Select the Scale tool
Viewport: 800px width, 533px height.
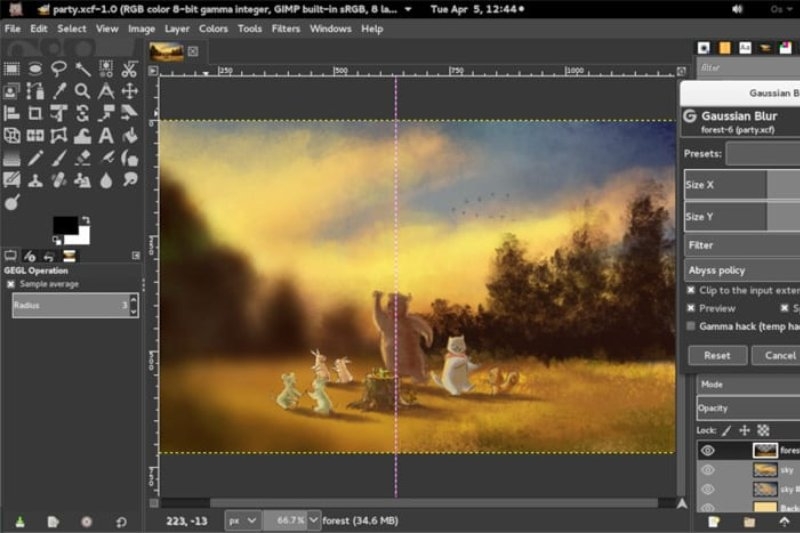[x=106, y=113]
